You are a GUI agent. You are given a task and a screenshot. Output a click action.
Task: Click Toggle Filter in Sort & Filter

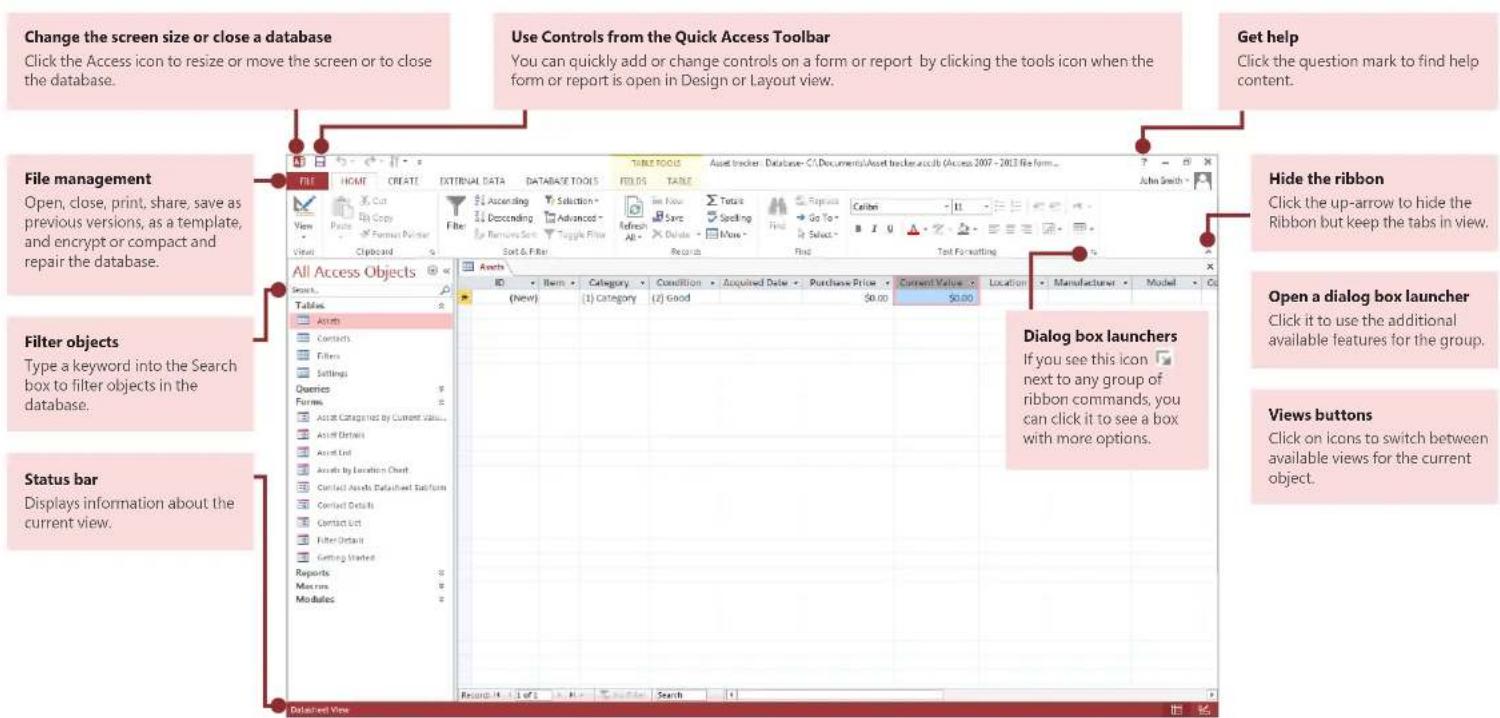pyautogui.click(x=575, y=234)
